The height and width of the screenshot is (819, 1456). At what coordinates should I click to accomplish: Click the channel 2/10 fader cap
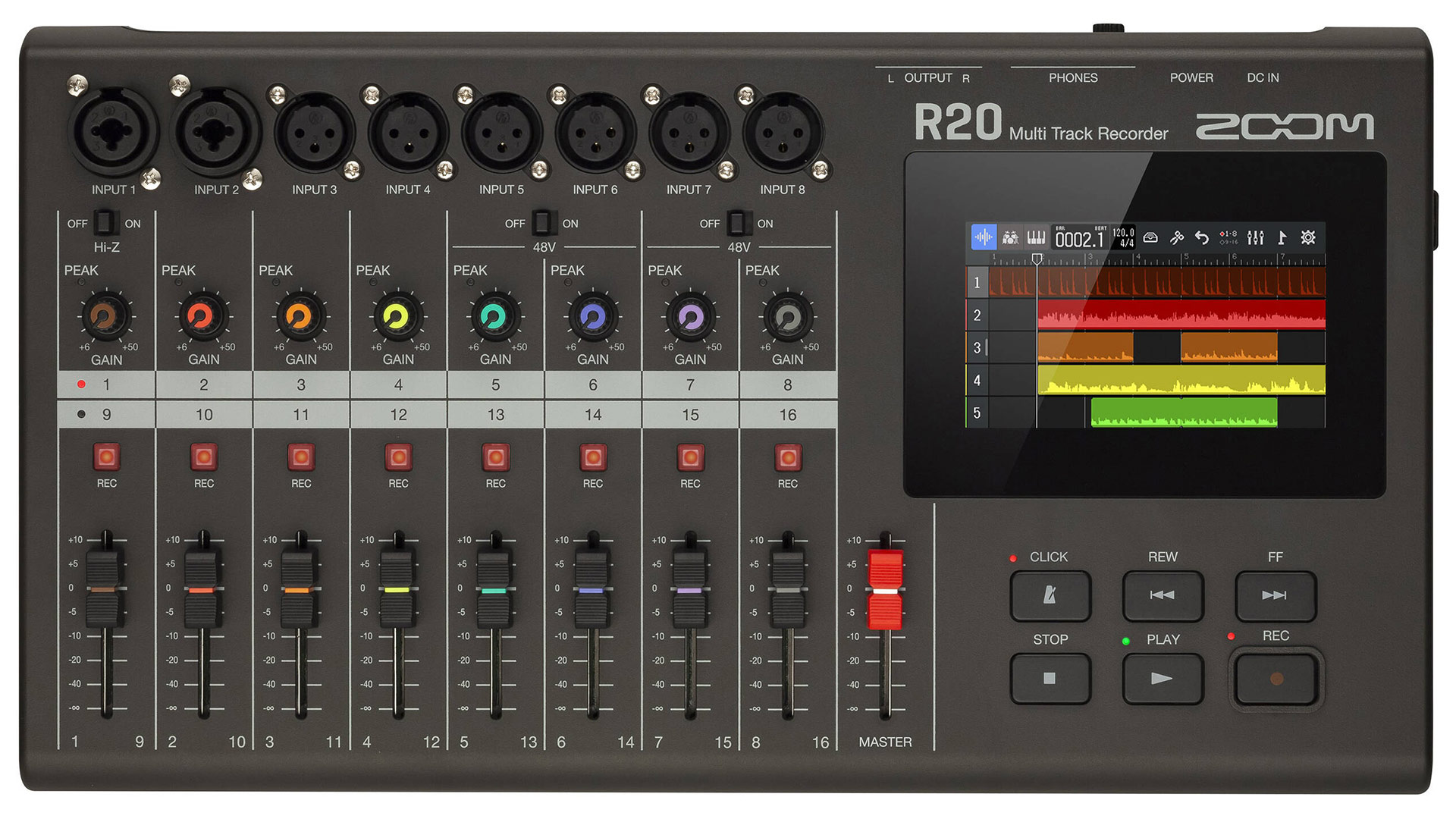click(201, 589)
